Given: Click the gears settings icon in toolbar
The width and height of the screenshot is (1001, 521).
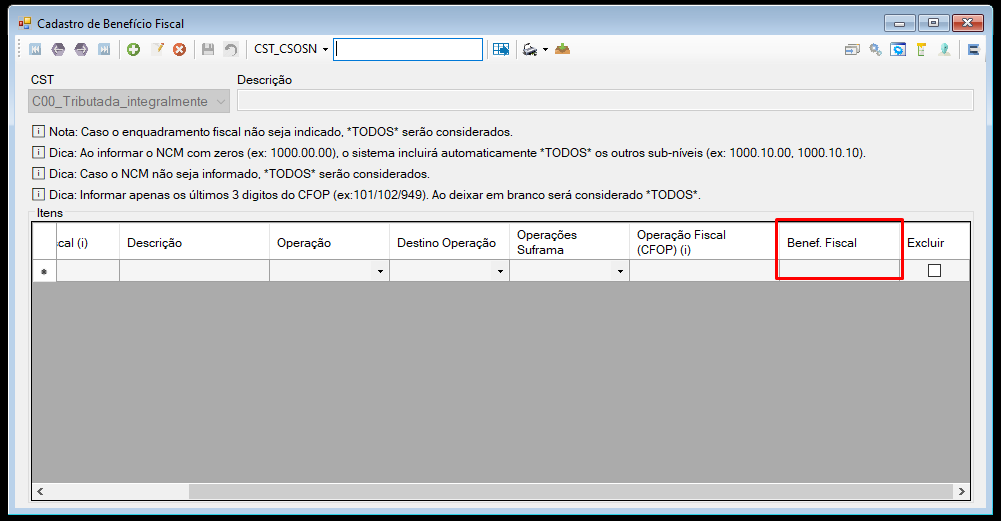Looking at the screenshot, I should click(875, 49).
